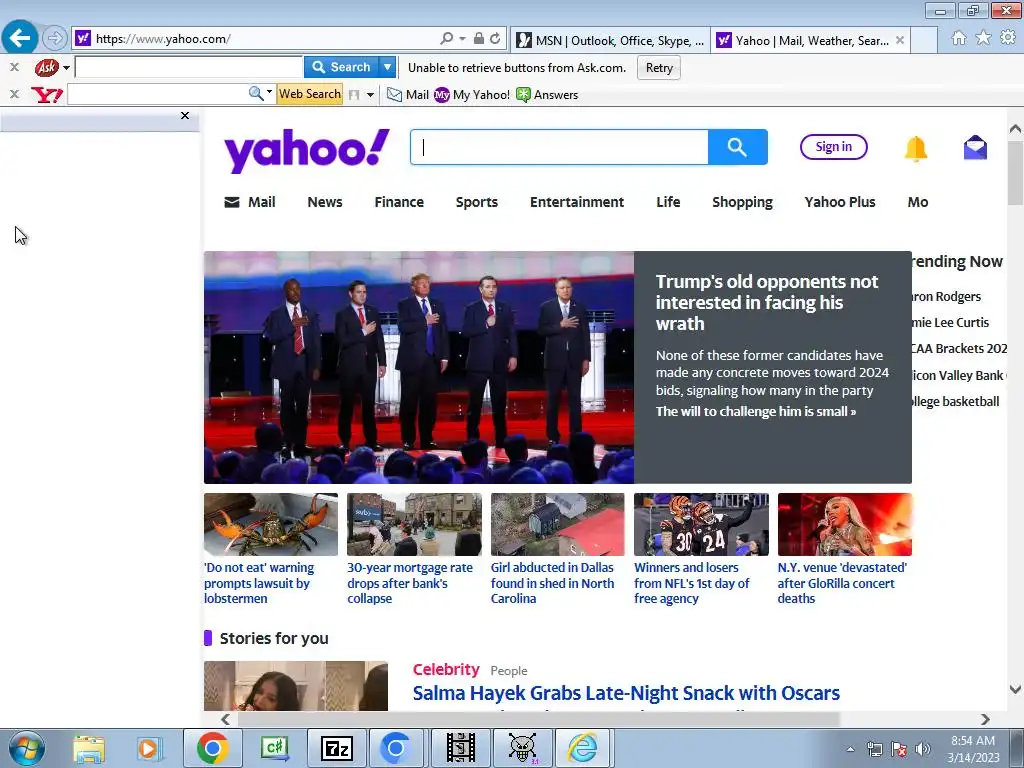
Task: Open Mail from the Yahoo toolbar
Action: pyautogui.click(x=408, y=95)
